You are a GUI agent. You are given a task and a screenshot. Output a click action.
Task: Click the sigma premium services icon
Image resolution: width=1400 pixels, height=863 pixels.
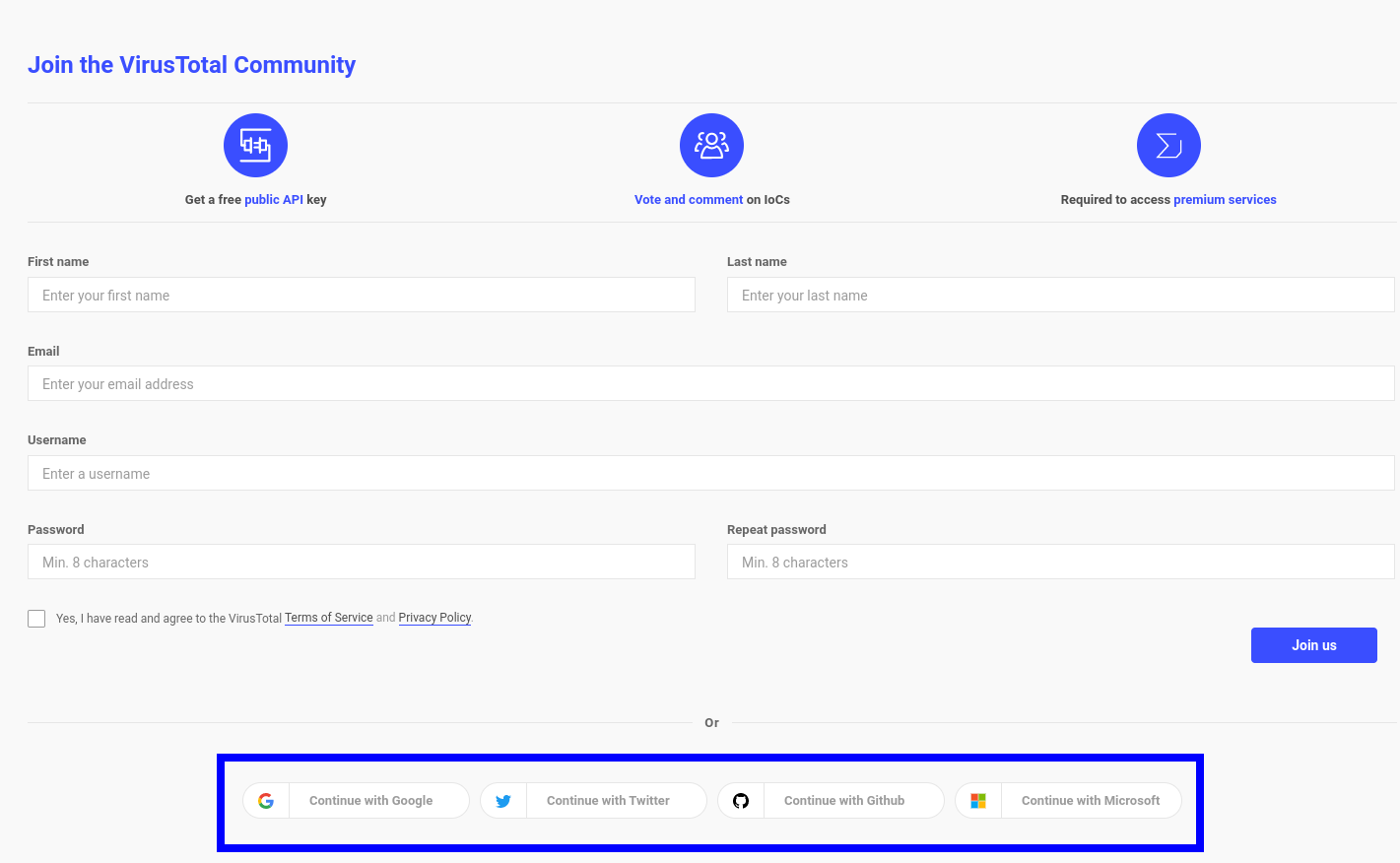(x=1168, y=146)
